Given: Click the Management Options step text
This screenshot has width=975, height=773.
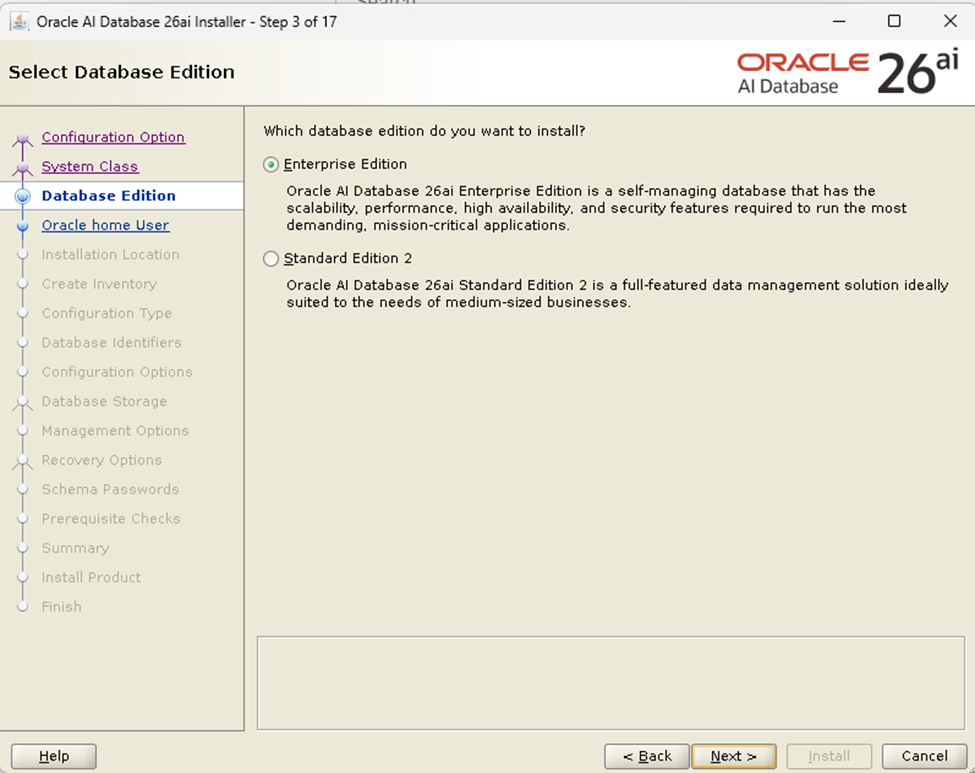Looking at the screenshot, I should click(x=115, y=430).
